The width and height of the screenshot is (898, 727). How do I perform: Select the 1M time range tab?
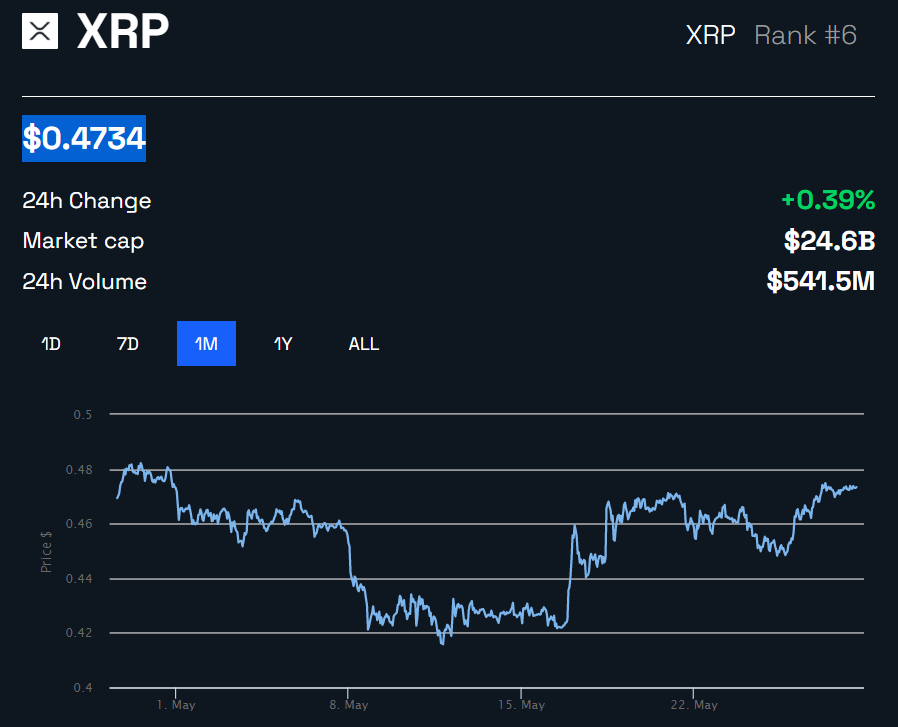206,344
